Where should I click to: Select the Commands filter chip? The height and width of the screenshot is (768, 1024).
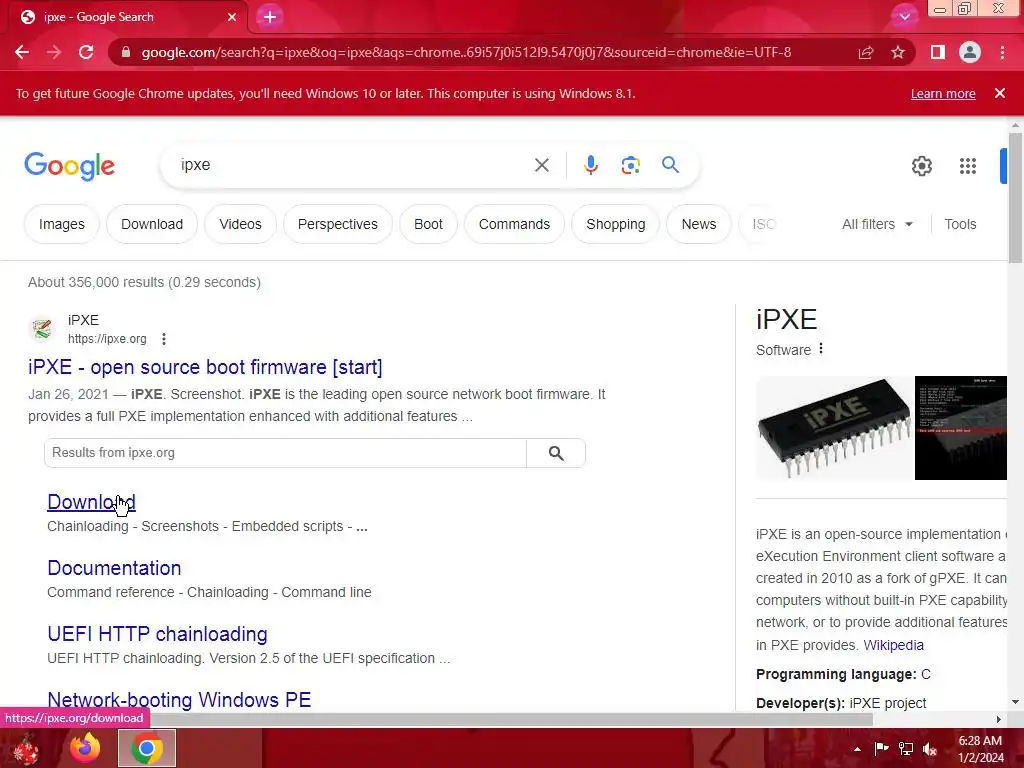tap(514, 224)
